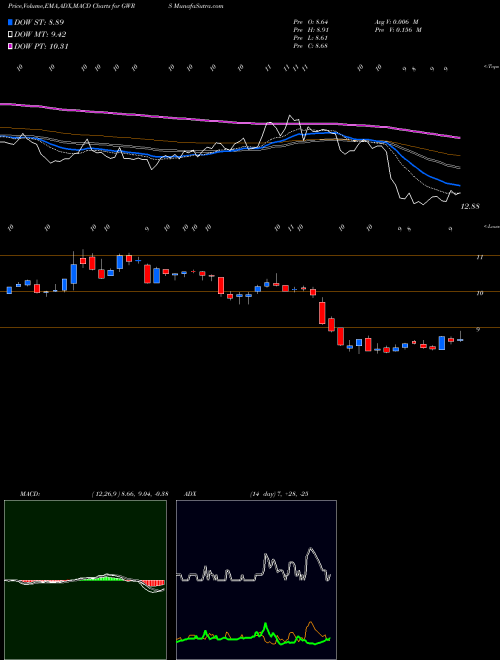
Task: Click the ADX indicator chart panel
Action: (256, 580)
